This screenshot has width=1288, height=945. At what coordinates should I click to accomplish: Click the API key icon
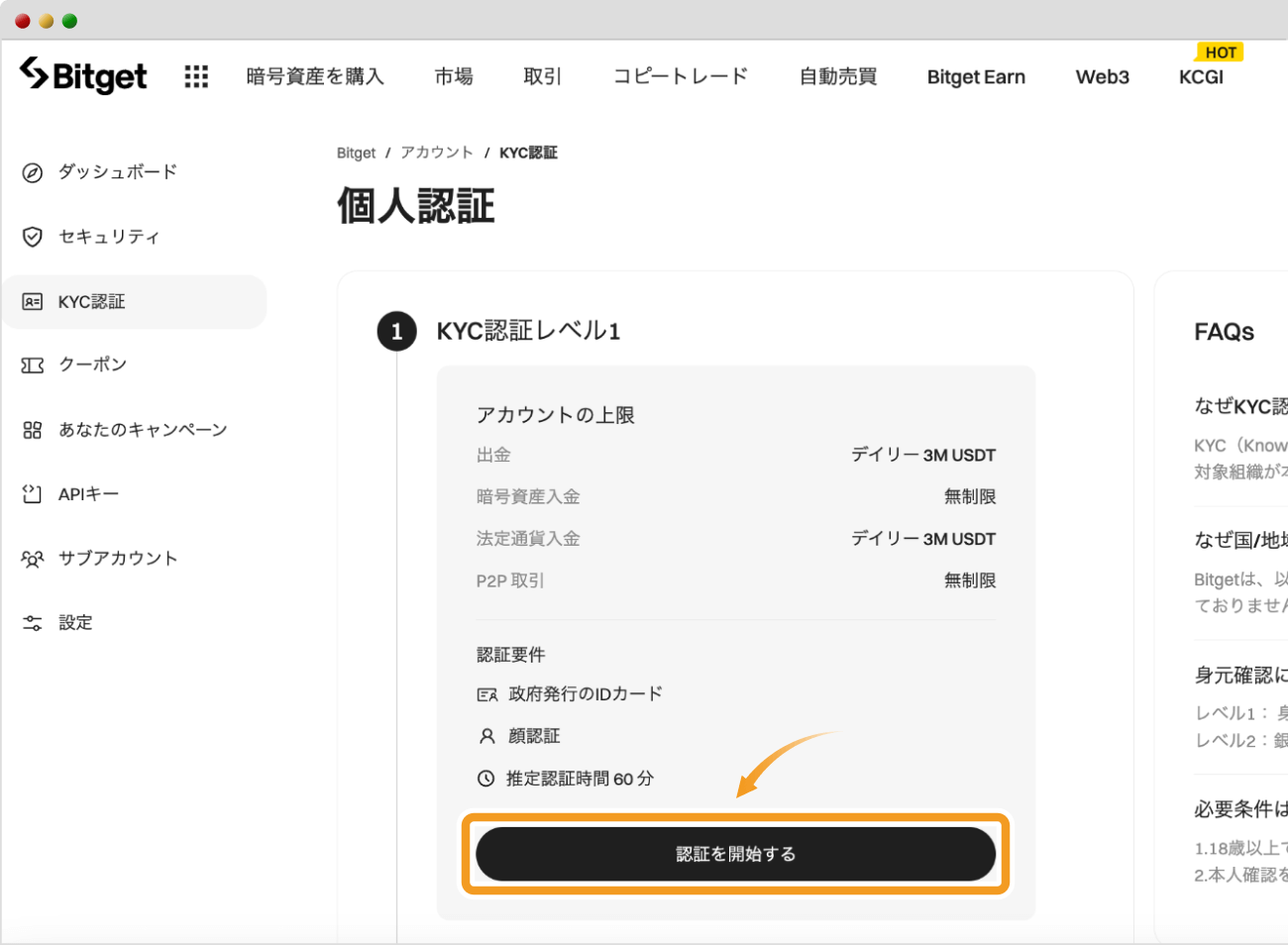pos(33,493)
